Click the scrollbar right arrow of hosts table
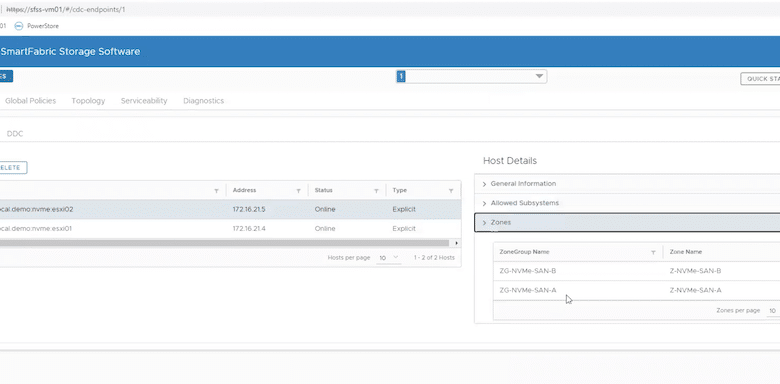This screenshot has width=780, height=384. pyautogui.click(x=456, y=243)
